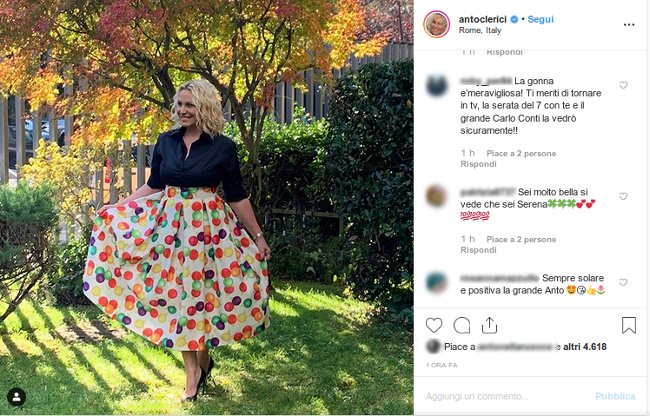Share the post via arrow icon
The height and width of the screenshot is (416, 650).
pos(489,325)
